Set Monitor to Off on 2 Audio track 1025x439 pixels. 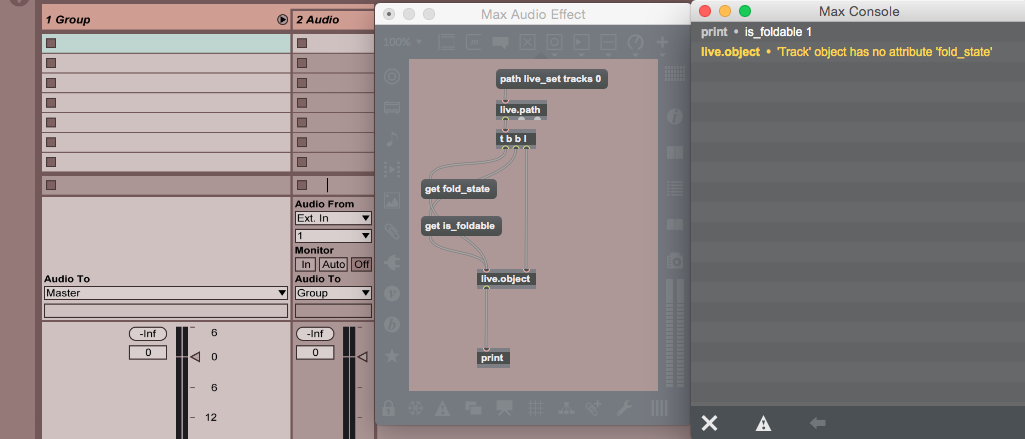click(x=360, y=264)
